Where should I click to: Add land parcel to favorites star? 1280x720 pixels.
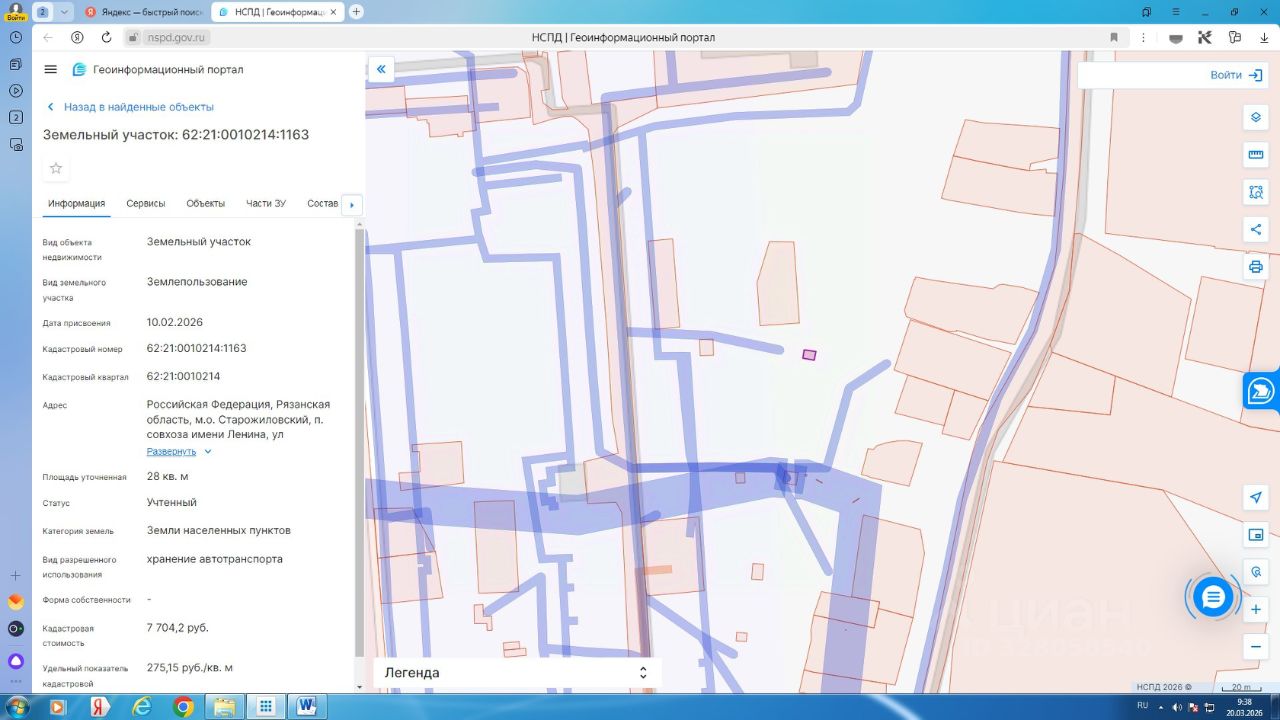[56, 168]
